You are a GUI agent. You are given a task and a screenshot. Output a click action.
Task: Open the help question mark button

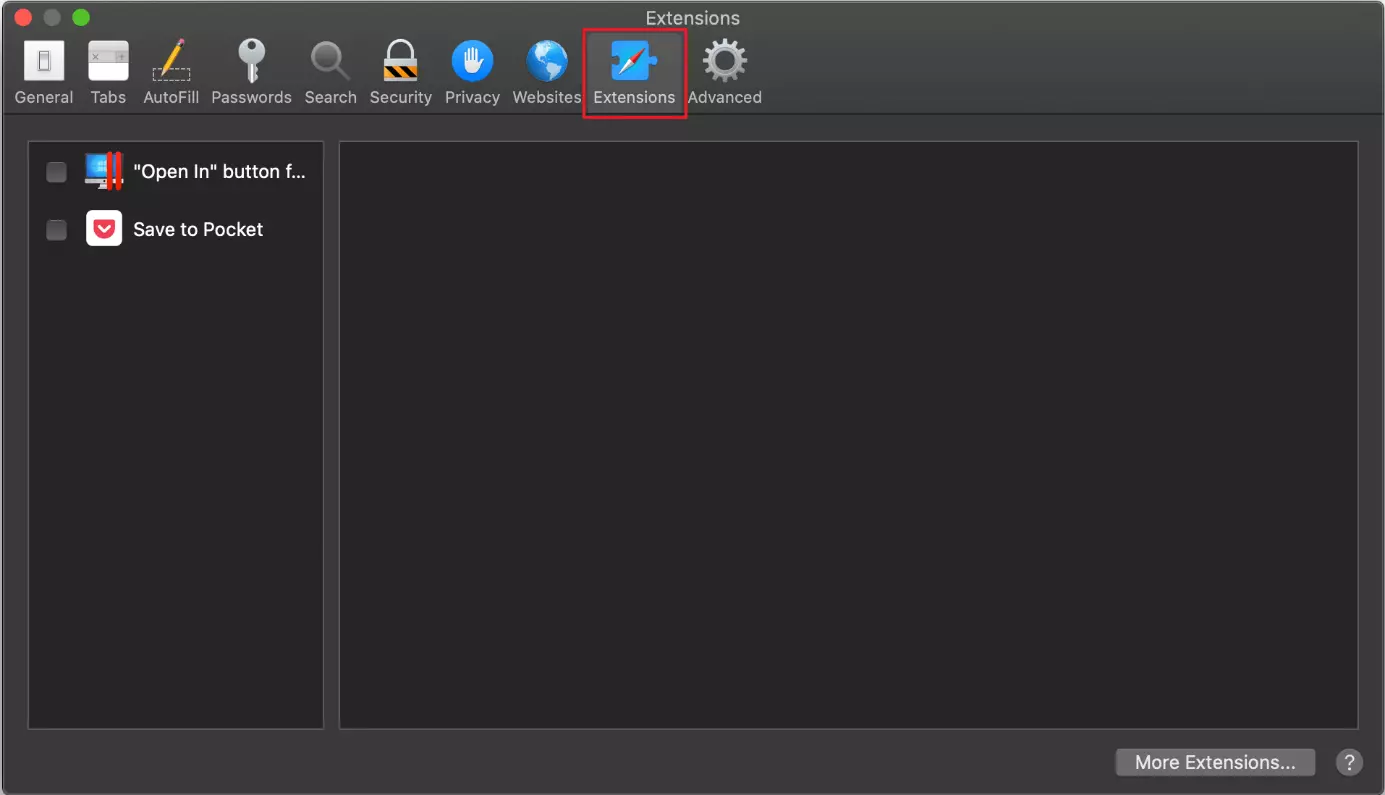(x=1349, y=762)
